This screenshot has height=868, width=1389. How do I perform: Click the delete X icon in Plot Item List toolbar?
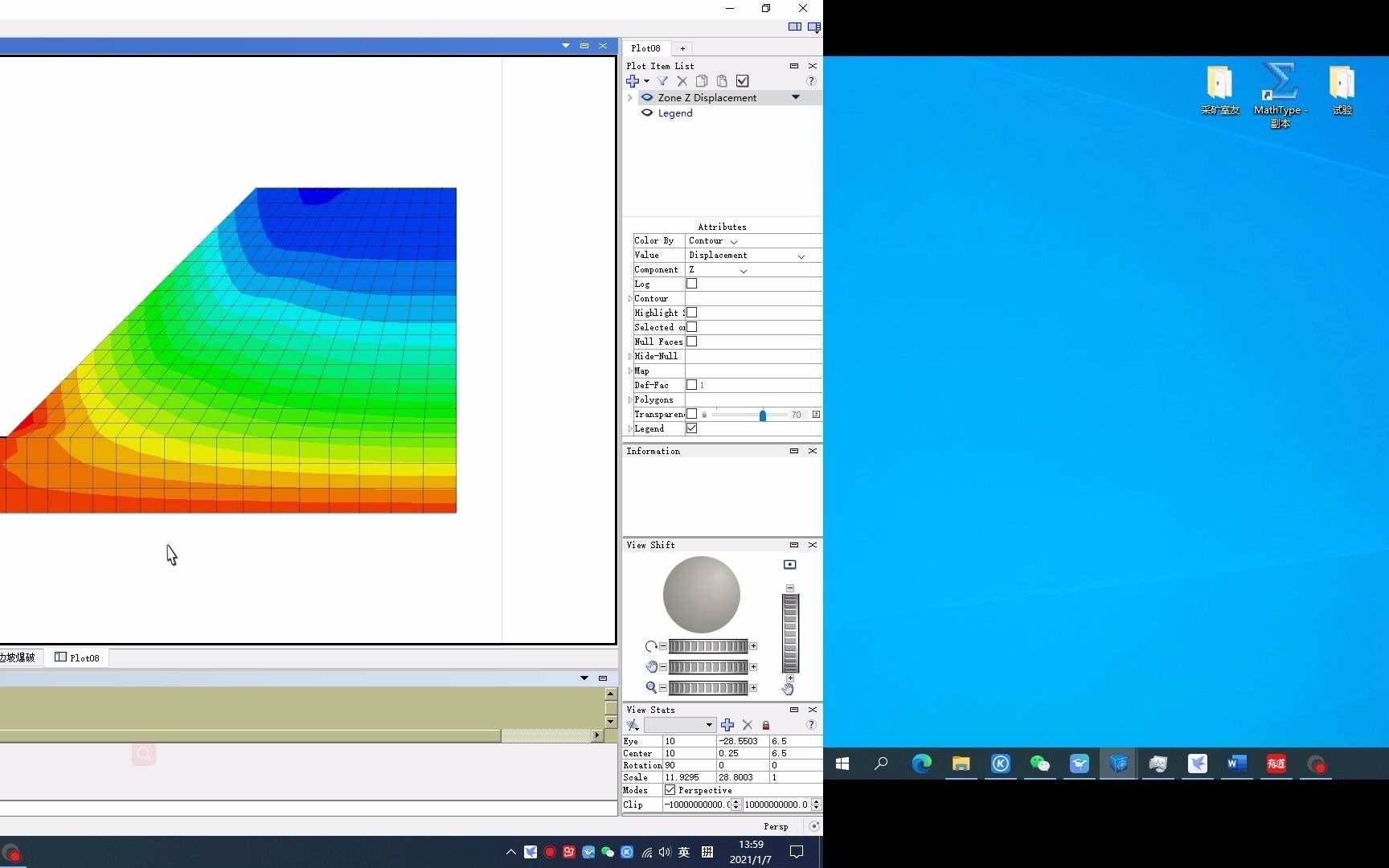[x=682, y=81]
